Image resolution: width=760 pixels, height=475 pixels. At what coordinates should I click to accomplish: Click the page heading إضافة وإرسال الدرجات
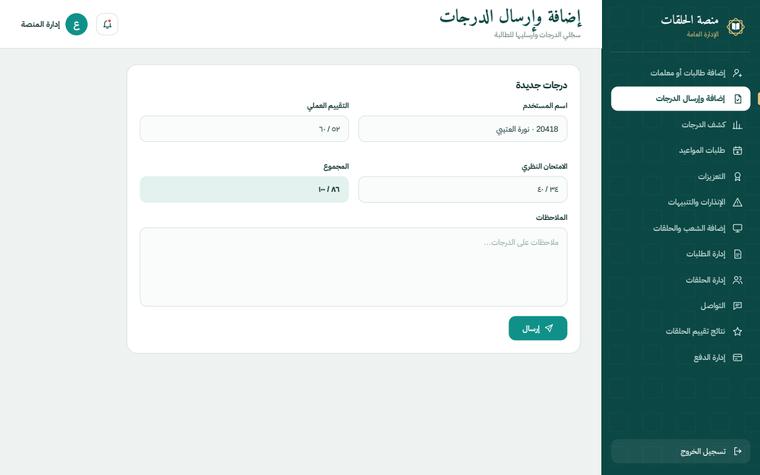click(x=510, y=17)
